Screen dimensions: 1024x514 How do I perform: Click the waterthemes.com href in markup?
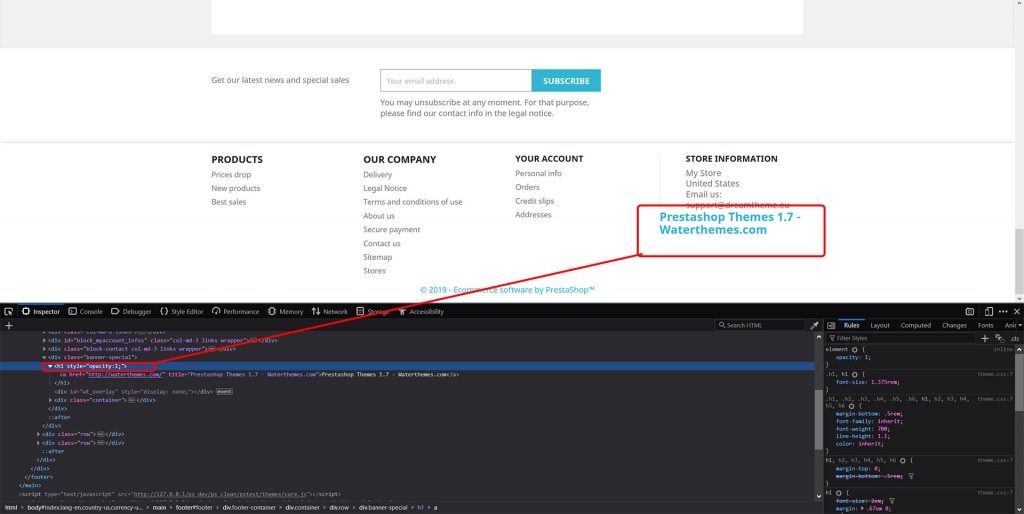pos(124,375)
